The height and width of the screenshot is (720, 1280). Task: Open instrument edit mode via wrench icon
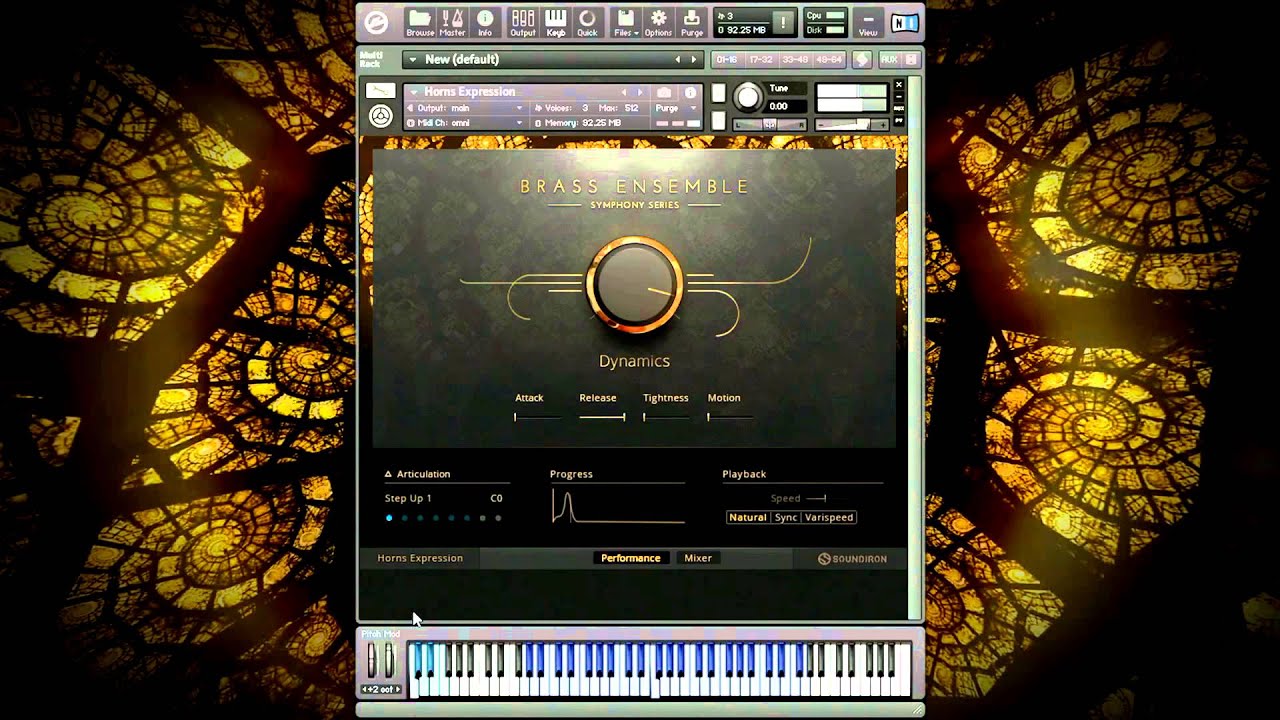[x=380, y=91]
